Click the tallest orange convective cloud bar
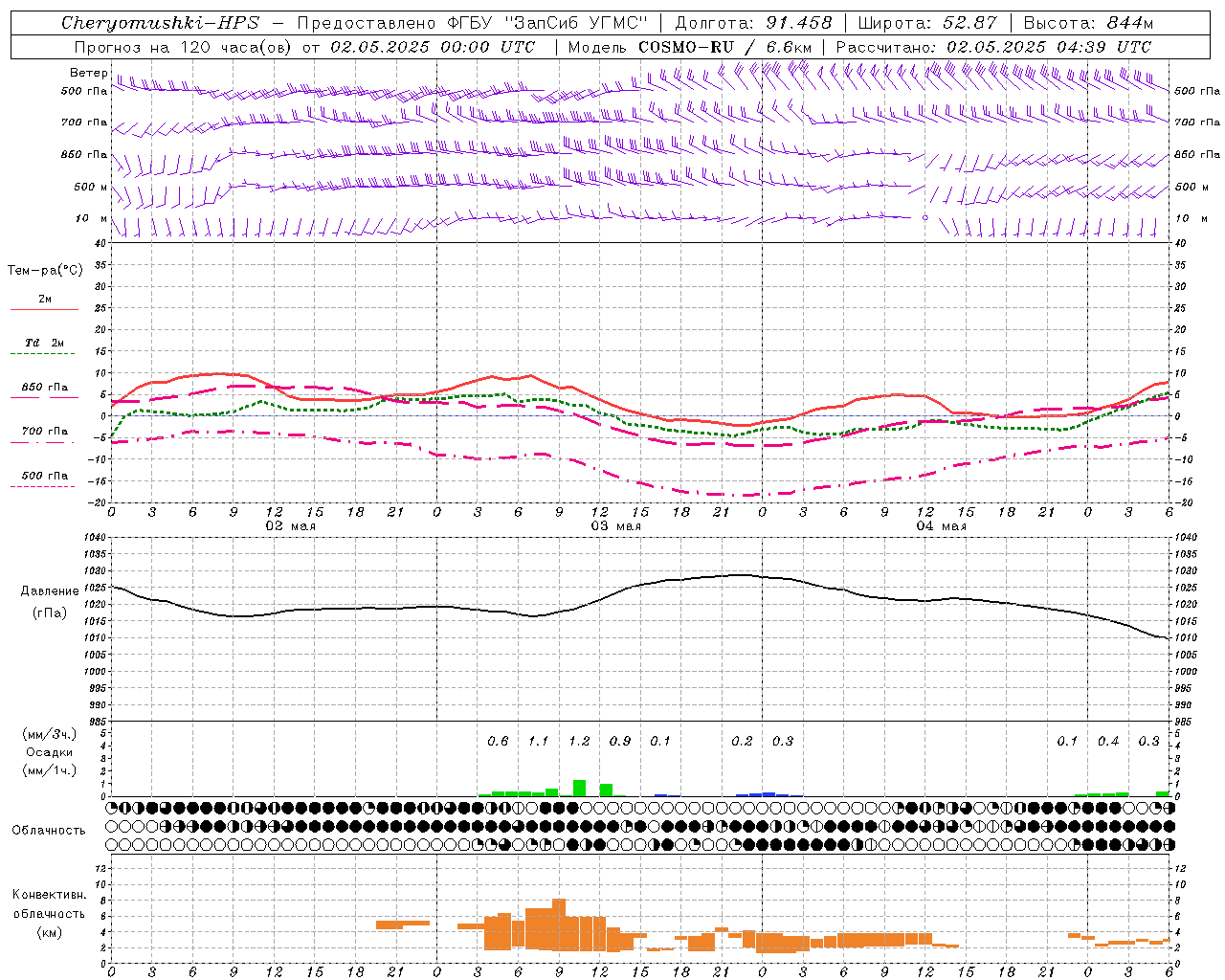This screenshot has height=980, width=1225. tap(559, 924)
